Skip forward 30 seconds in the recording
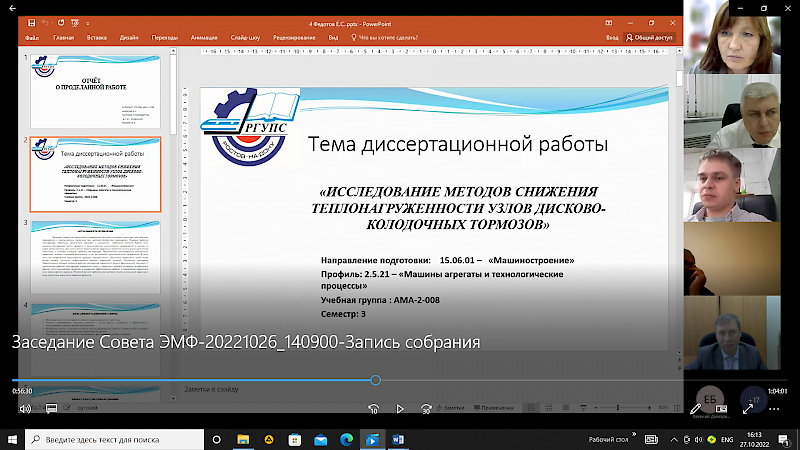 427,408
